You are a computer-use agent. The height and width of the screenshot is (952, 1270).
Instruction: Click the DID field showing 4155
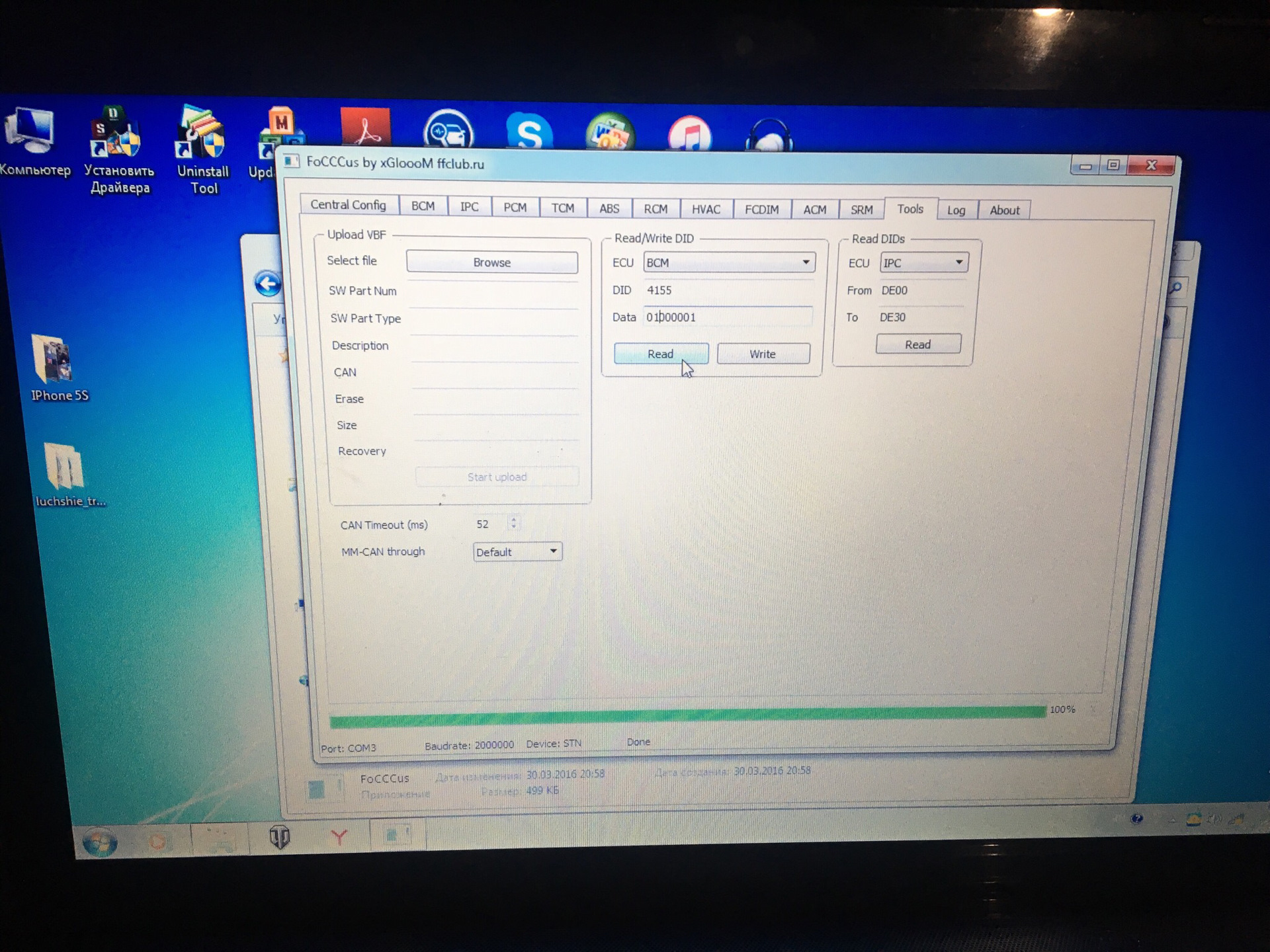pyautogui.click(x=728, y=290)
